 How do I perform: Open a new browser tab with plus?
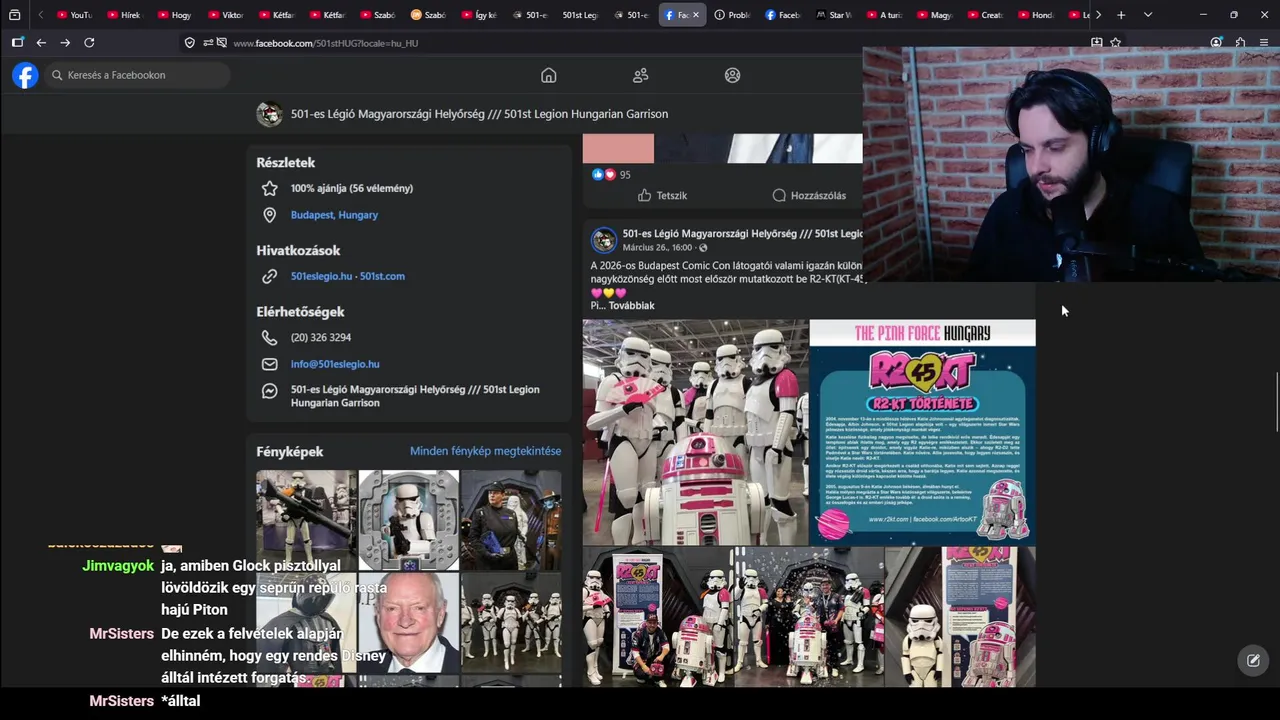click(x=1121, y=15)
